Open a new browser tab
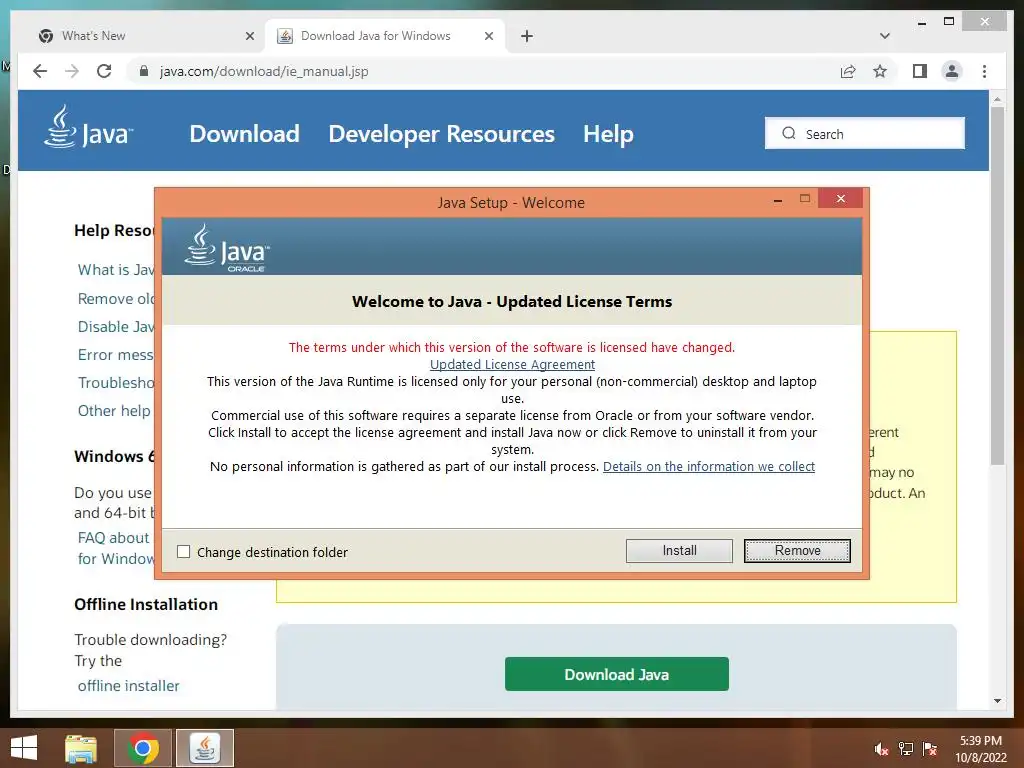 coord(526,36)
